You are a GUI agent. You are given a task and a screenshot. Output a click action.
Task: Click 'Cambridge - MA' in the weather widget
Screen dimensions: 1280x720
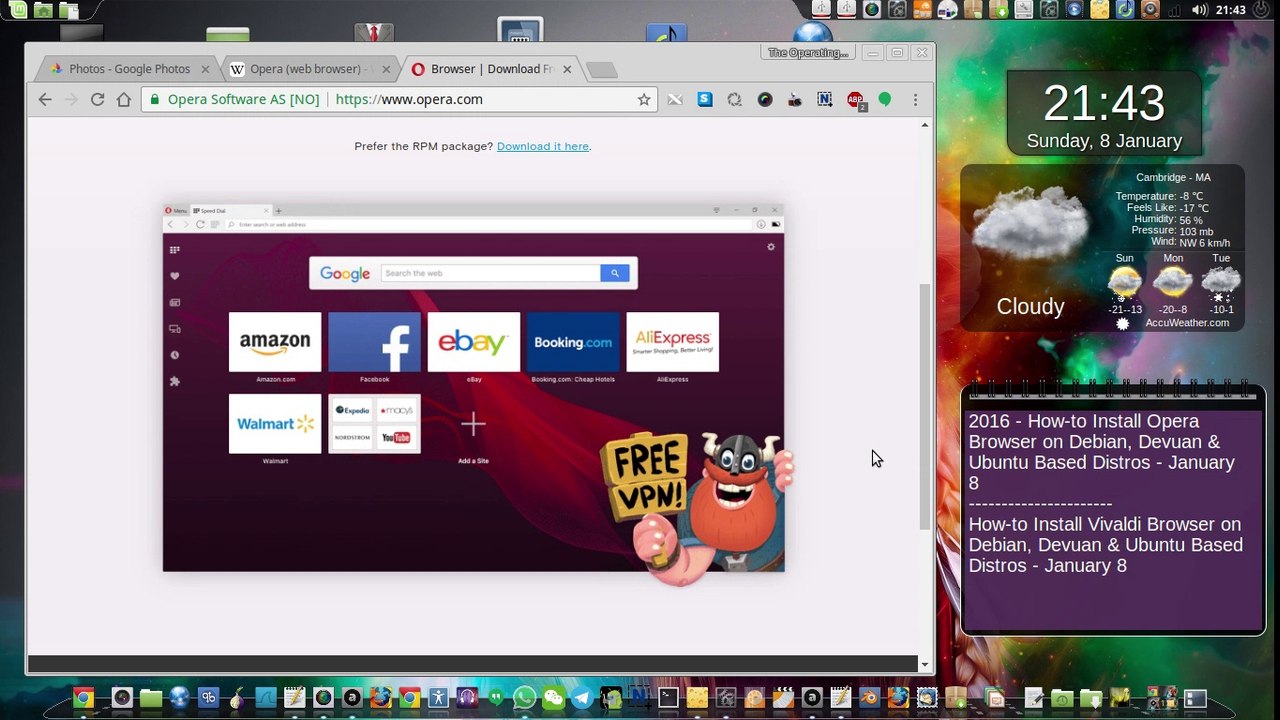click(1173, 177)
